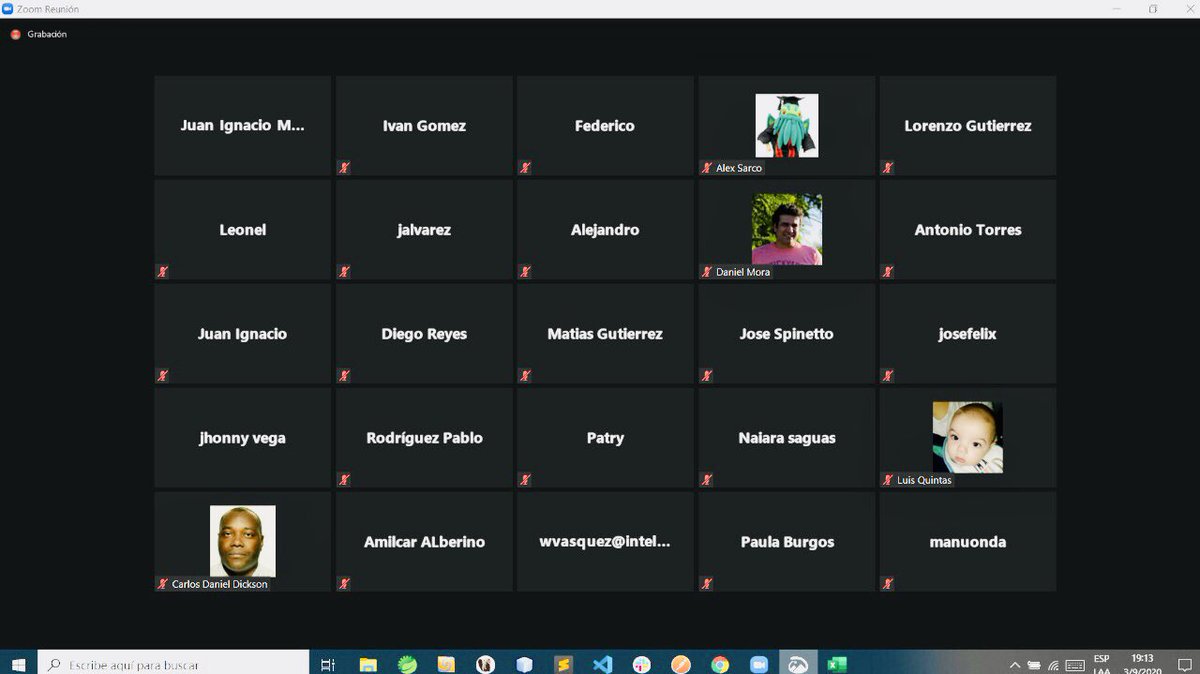Open File Explorer from the taskbar
1200x674 pixels.
click(x=368, y=664)
